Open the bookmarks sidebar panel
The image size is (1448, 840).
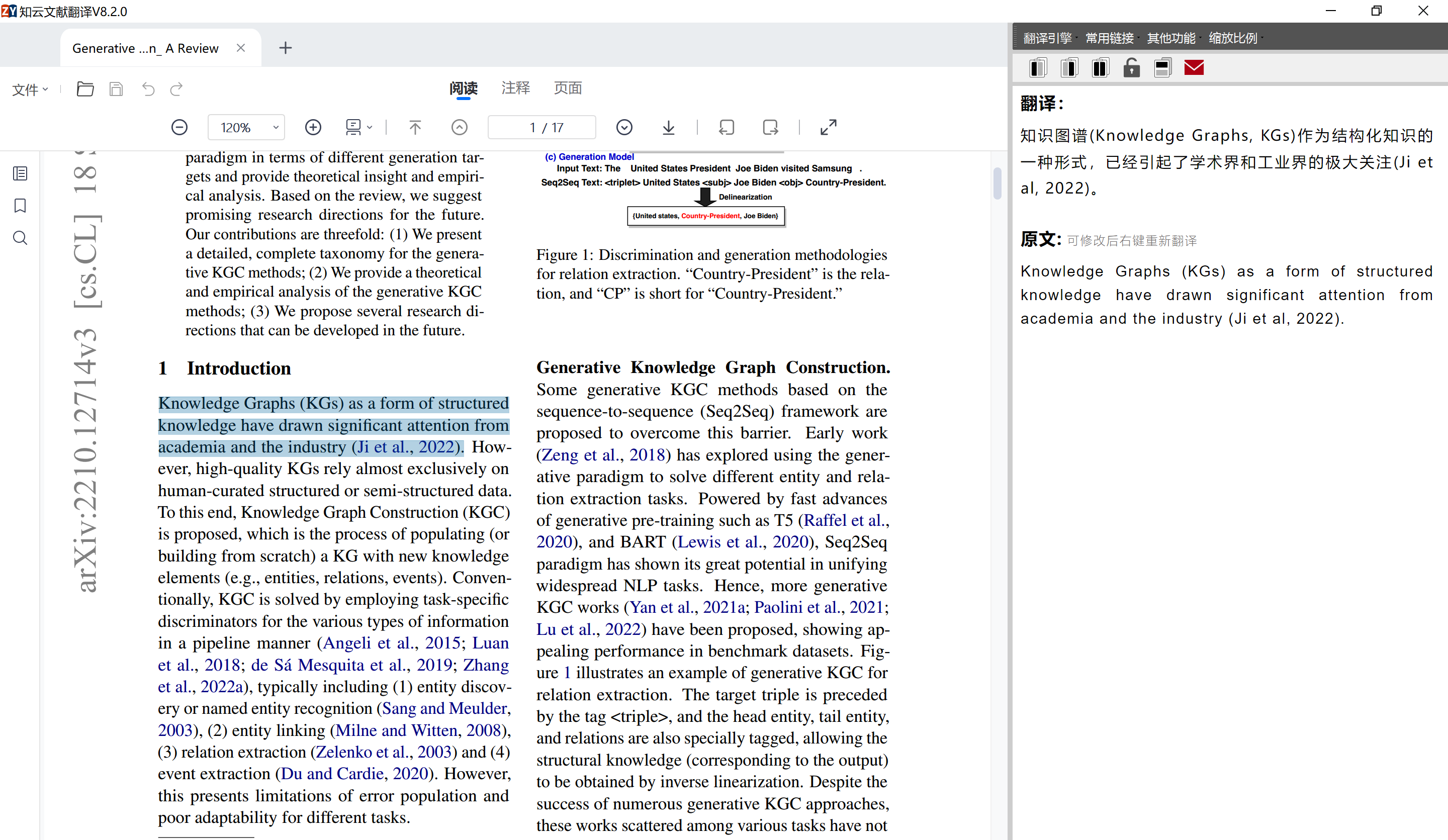20,206
